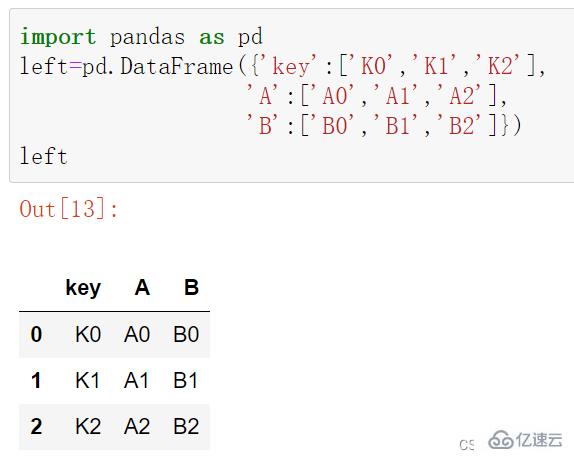Select the 'B' column header
Viewport: 574px width, 461px height.
(x=191, y=287)
